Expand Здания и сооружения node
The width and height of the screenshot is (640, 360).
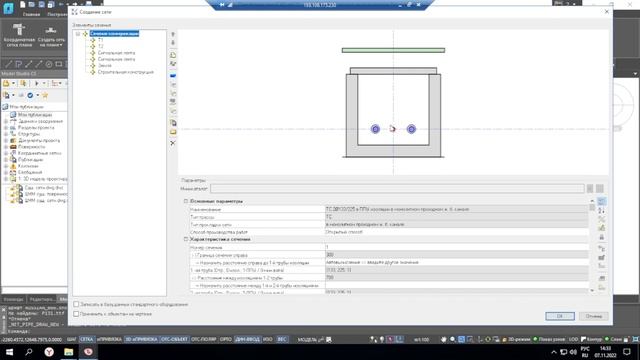tap(6, 121)
